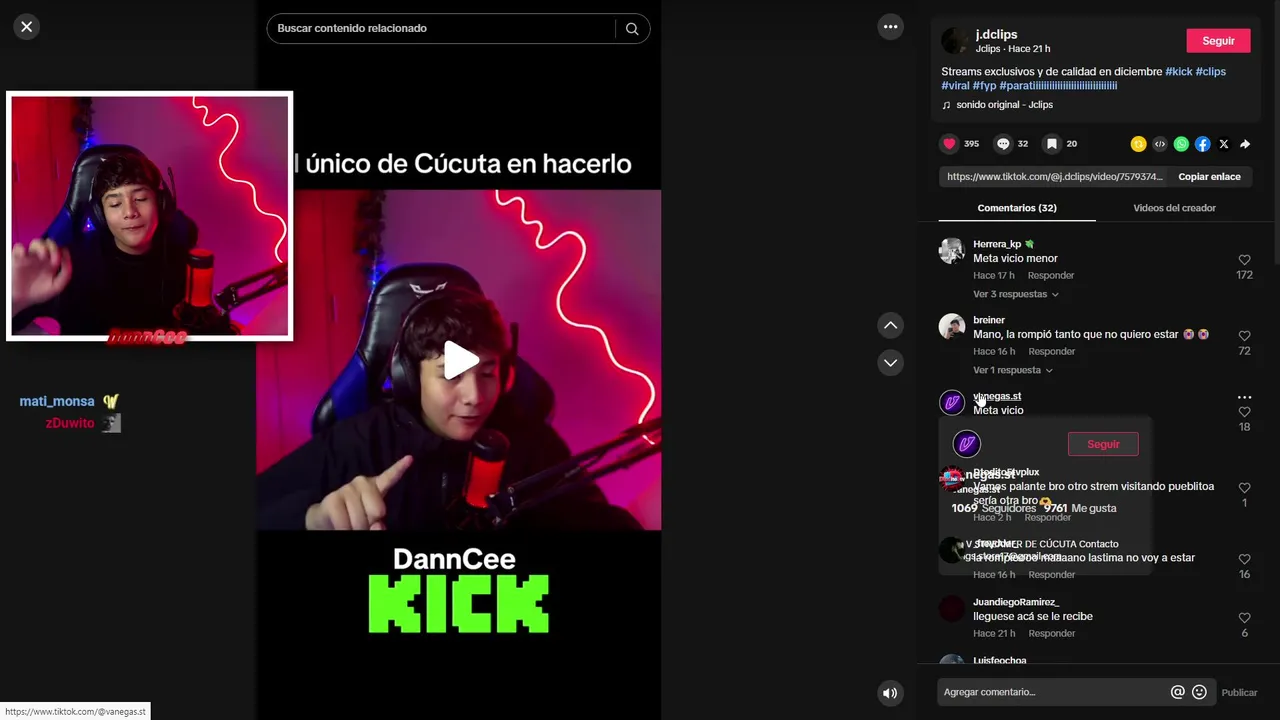Like the video with heart icon
1280x720 pixels.
[x=949, y=144]
